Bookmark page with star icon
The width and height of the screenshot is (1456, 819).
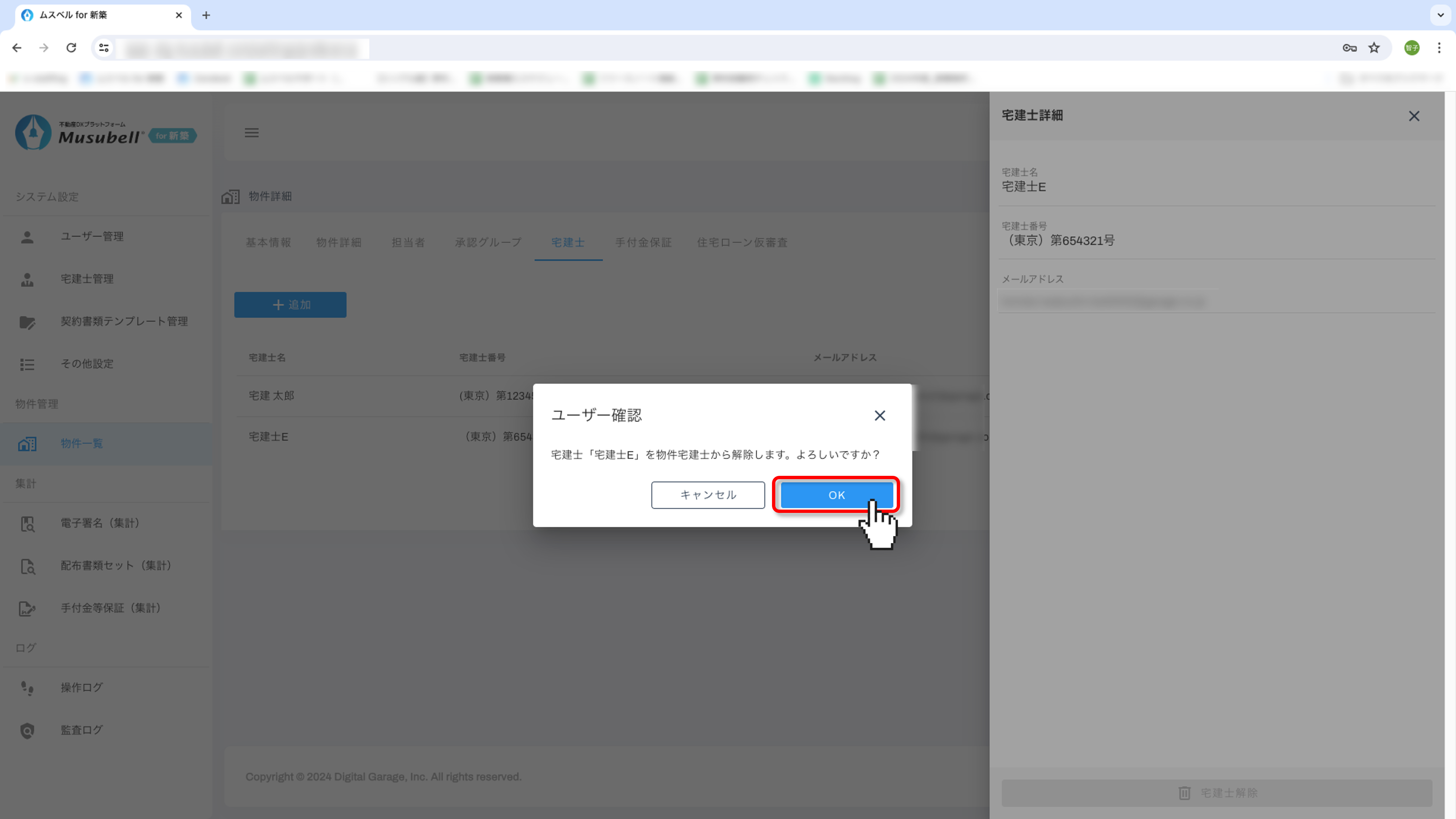pos(1374,48)
